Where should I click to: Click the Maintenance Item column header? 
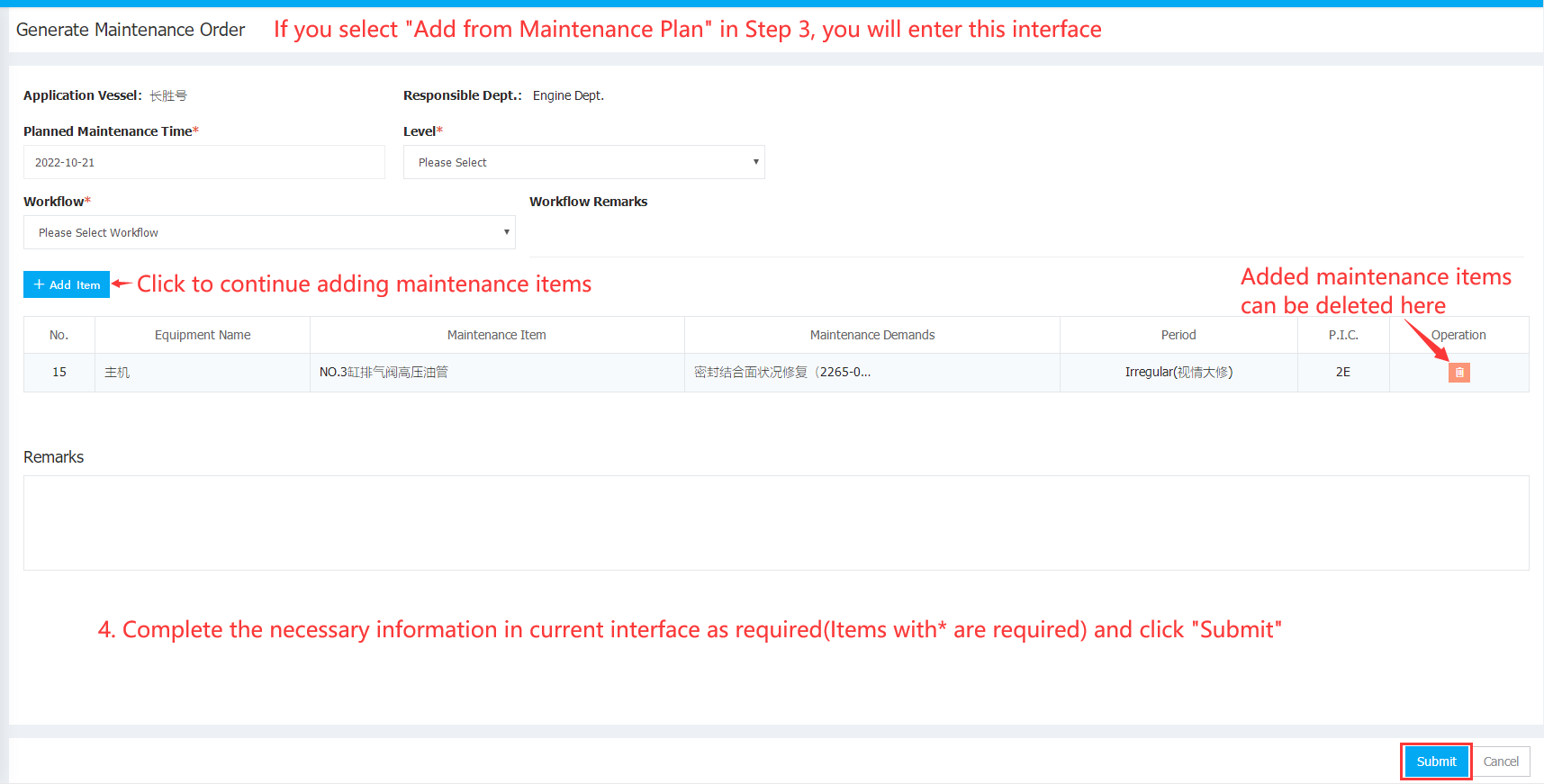[497, 335]
